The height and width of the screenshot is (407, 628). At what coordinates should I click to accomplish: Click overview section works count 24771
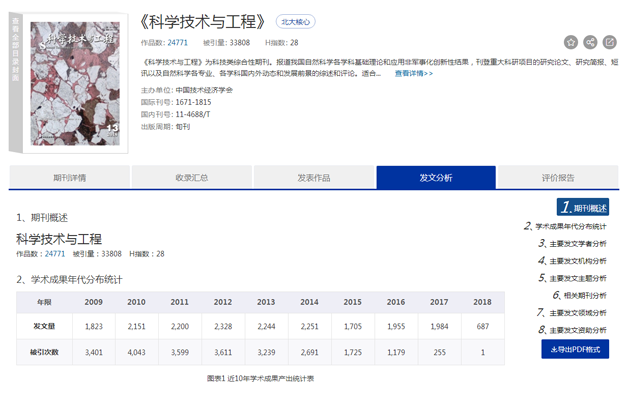(55, 254)
